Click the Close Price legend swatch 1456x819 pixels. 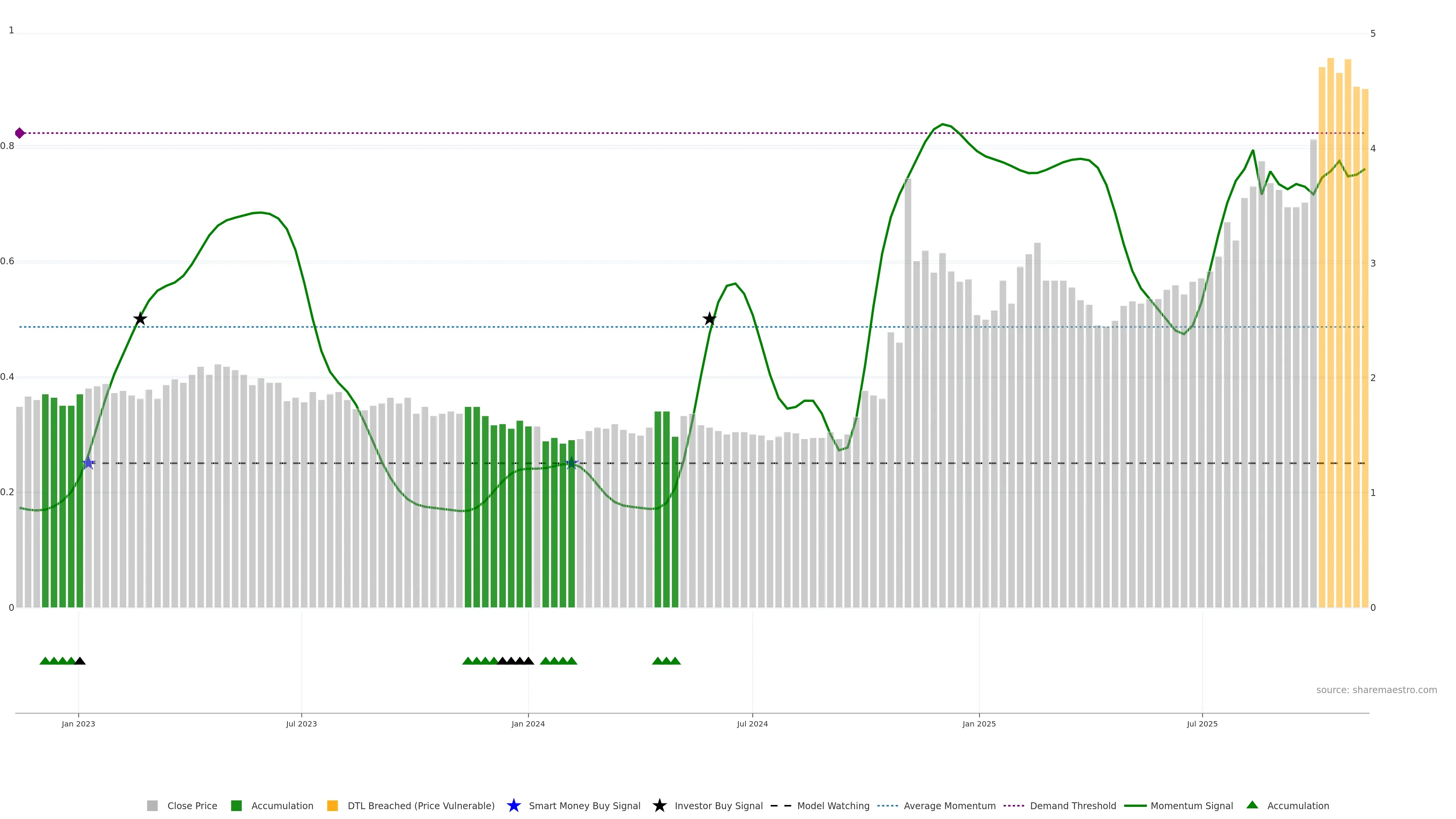[x=152, y=805]
